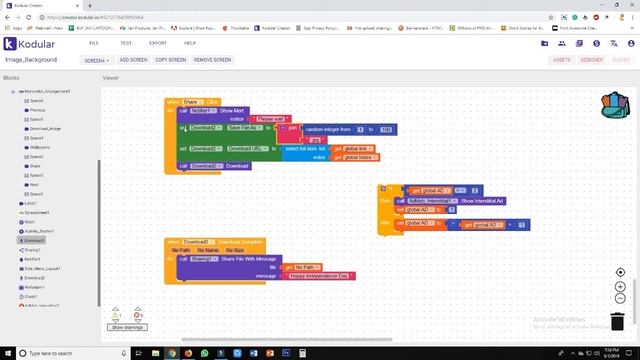The image size is (640, 360).
Task: Open the Export menu
Action: coord(158,43)
